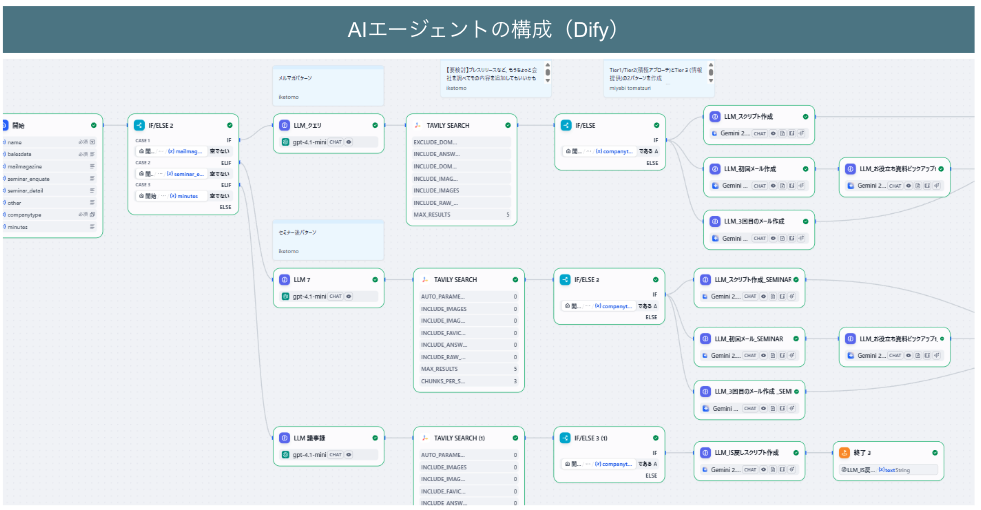Screen dimensions: 981x510
Task: Click the orange 終了 2 end node icon
Action: (845, 452)
